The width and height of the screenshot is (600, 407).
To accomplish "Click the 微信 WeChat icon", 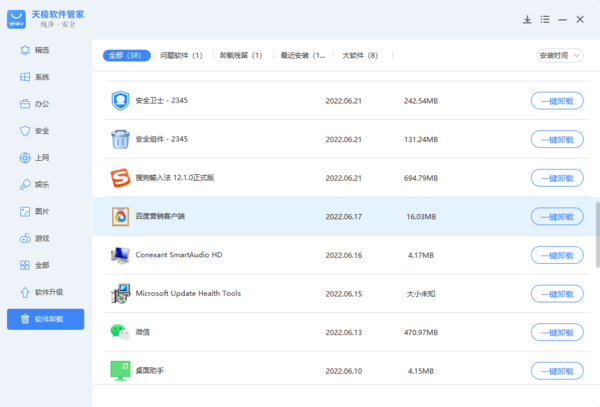I will click(119, 332).
